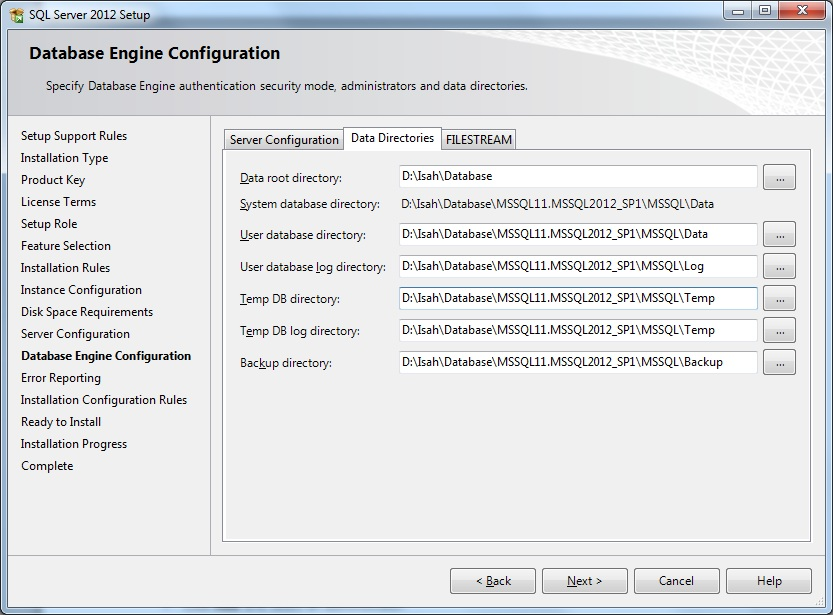Screen dimensions: 833x615
Task: Select Error Reporting in the sidebar
Action: pos(61,377)
